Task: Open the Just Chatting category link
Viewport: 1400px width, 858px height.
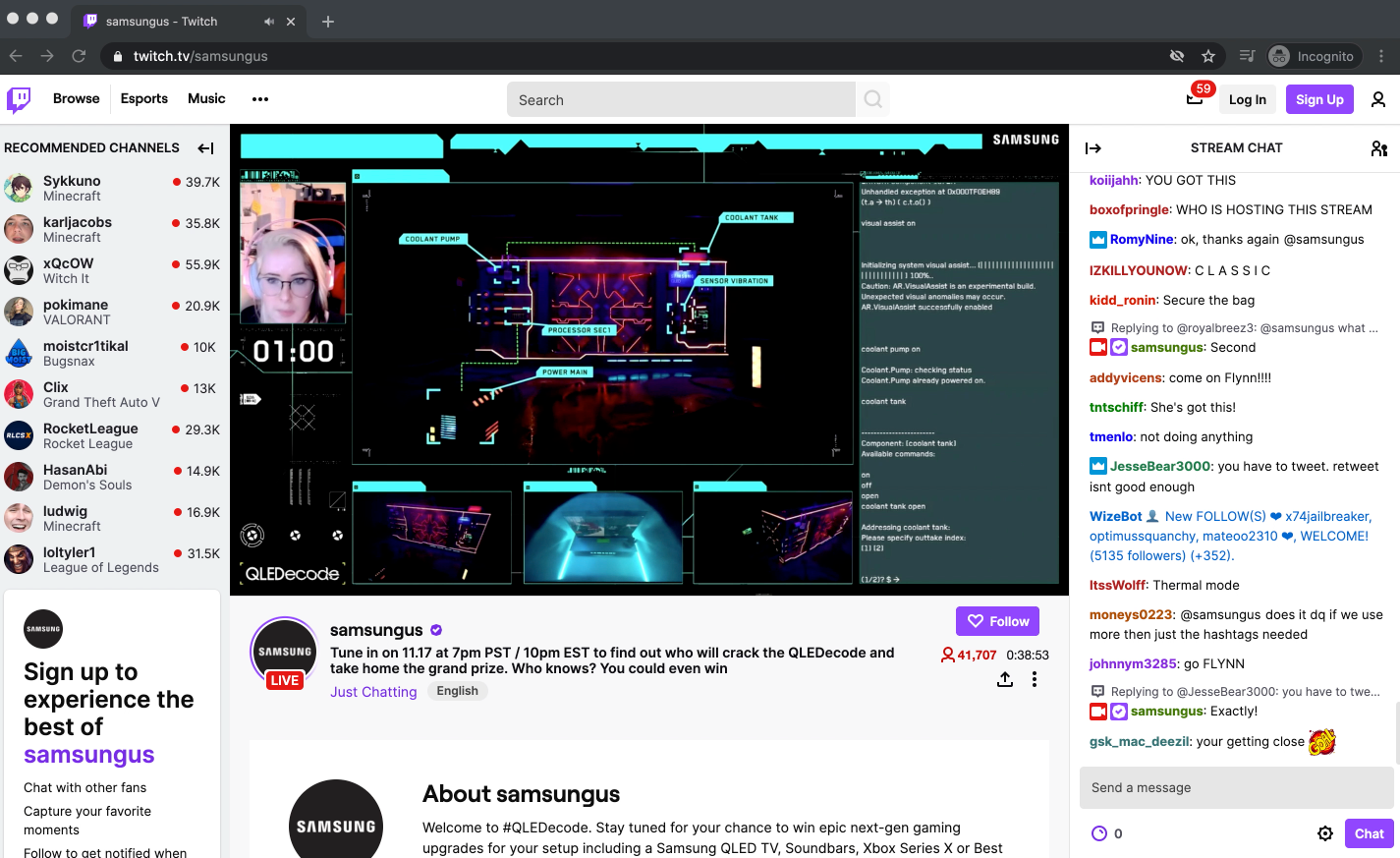Action: click(x=373, y=692)
